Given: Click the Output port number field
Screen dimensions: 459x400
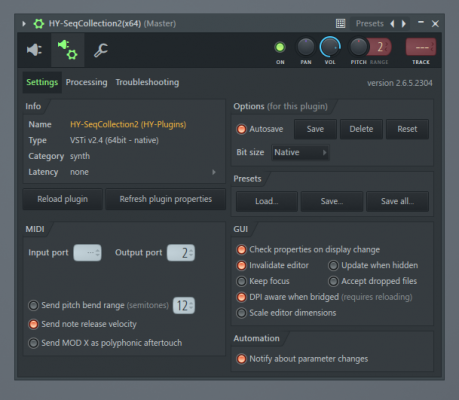Looking at the screenshot, I should pos(181,253).
